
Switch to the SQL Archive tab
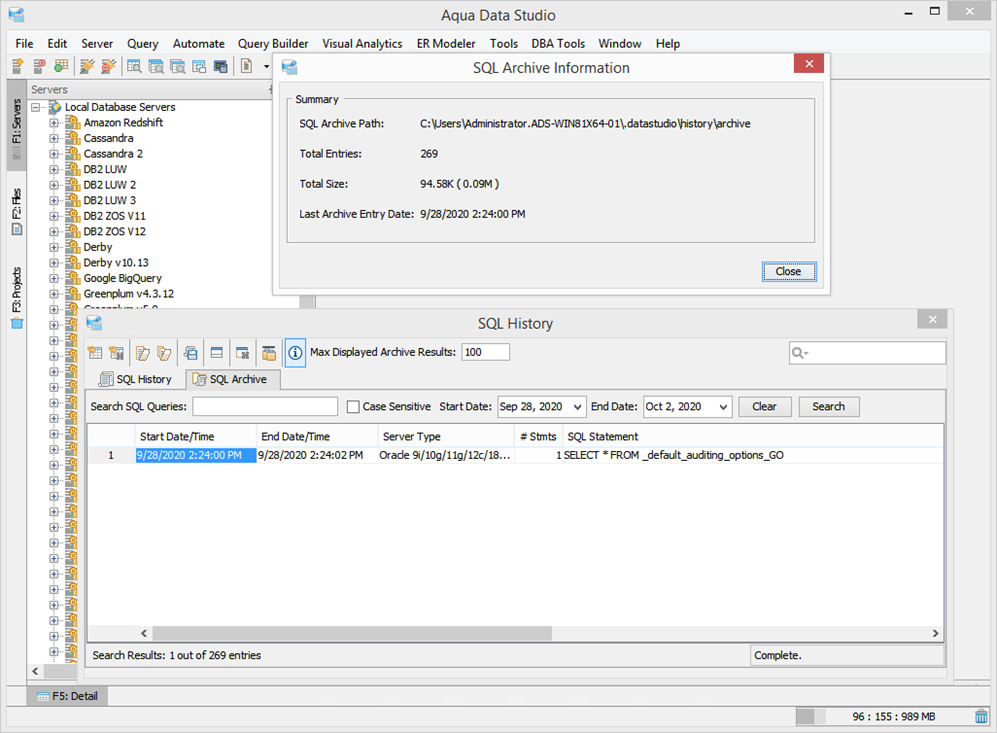tap(232, 380)
